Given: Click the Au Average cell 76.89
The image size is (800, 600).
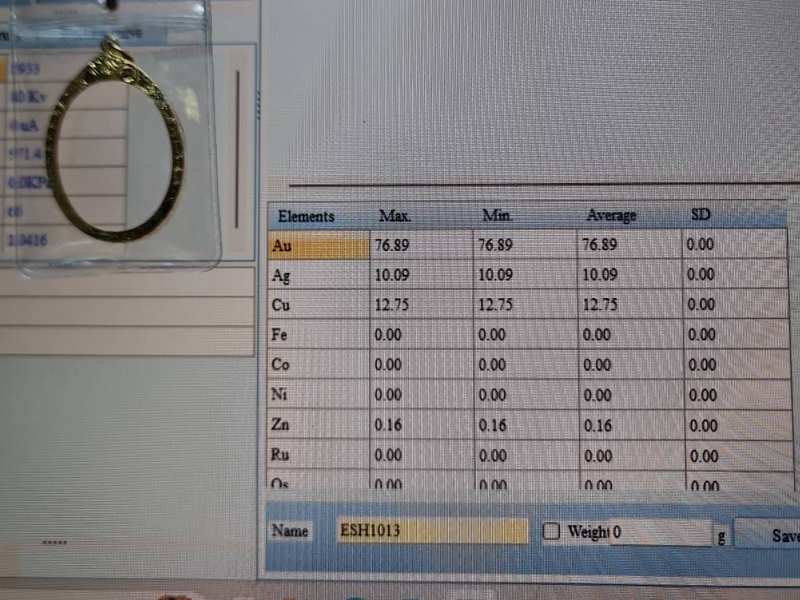Looking at the screenshot, I should (600, 245).
